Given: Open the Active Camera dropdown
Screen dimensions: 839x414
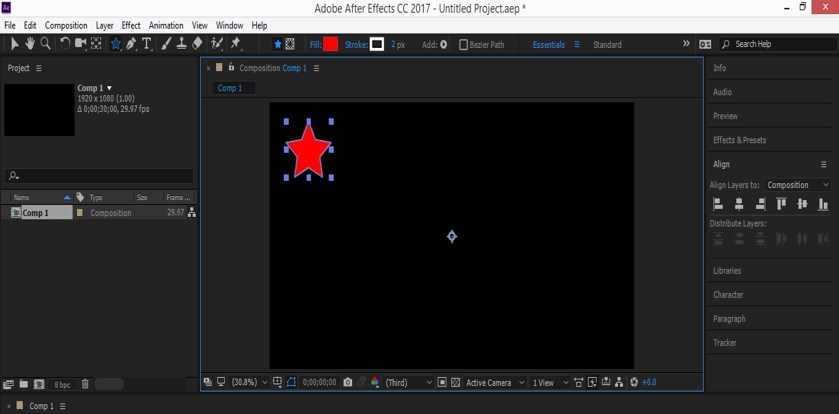Looking at the screenshot, I should pyautogui.click(x=494, y=382).
